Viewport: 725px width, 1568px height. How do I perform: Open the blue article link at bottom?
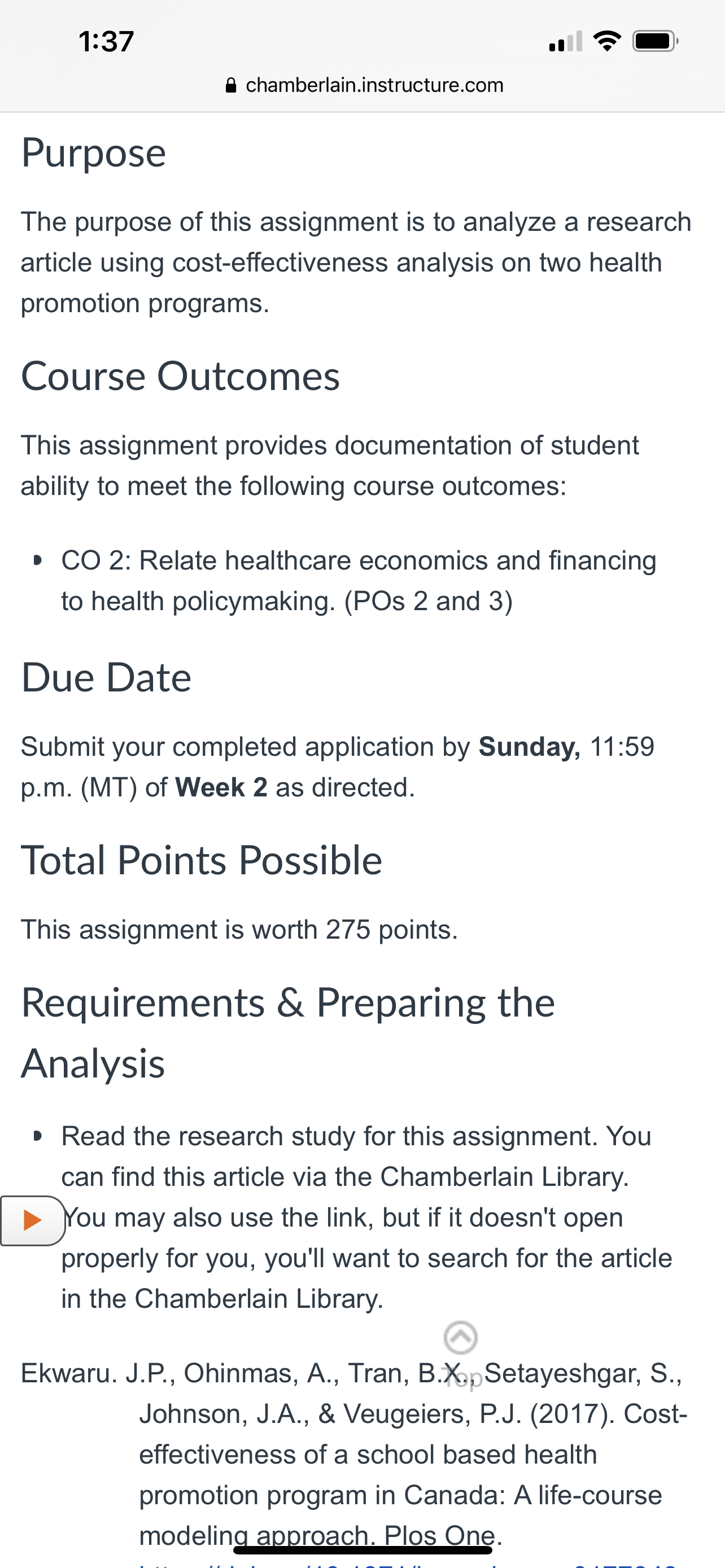[x=408, y=1563]
